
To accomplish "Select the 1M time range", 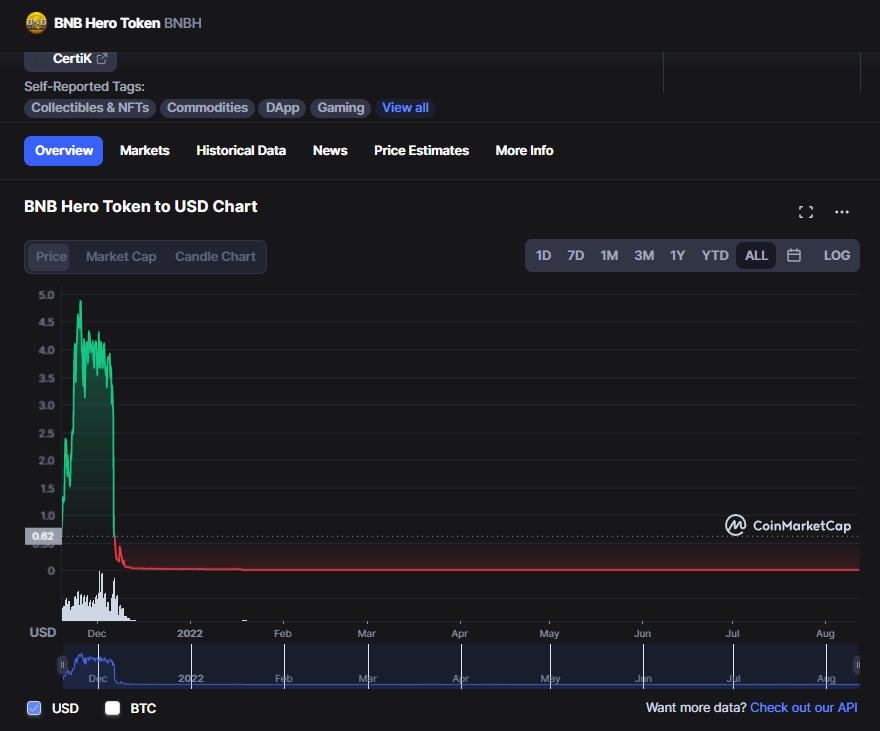I will (x=609, y=255).
